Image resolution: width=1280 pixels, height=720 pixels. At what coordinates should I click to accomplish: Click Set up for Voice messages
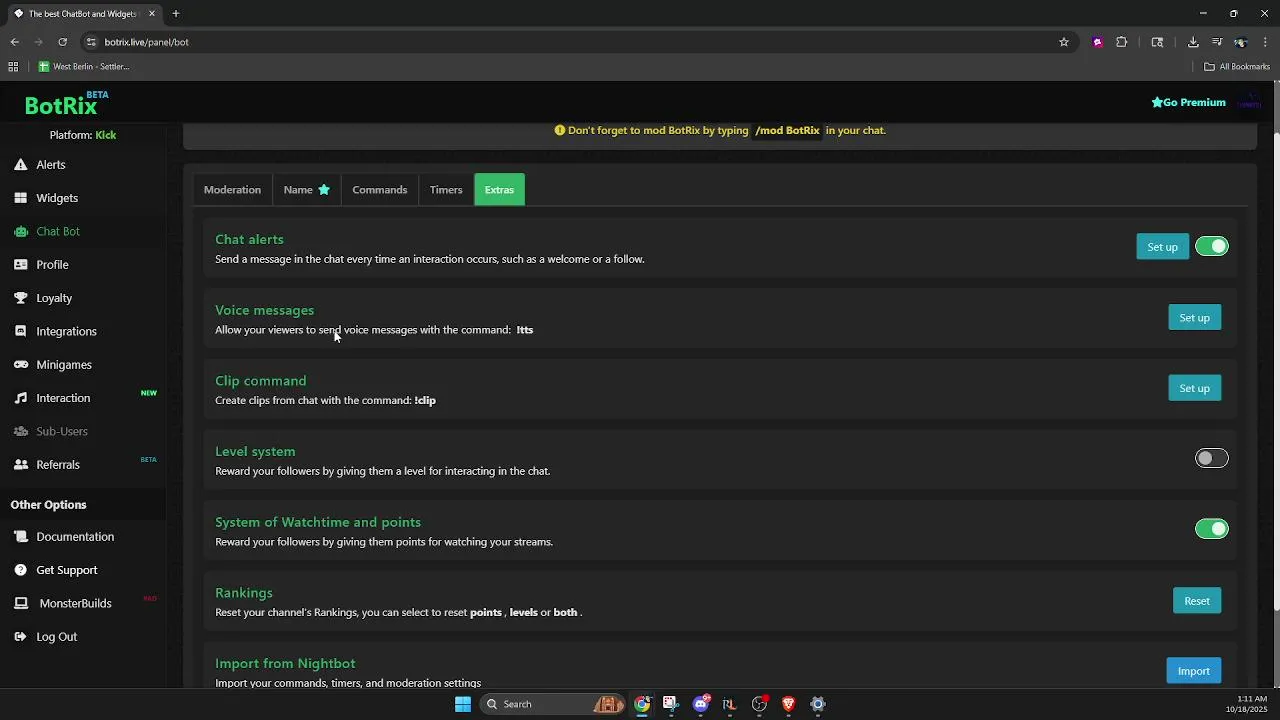(x=1194, y=318)
